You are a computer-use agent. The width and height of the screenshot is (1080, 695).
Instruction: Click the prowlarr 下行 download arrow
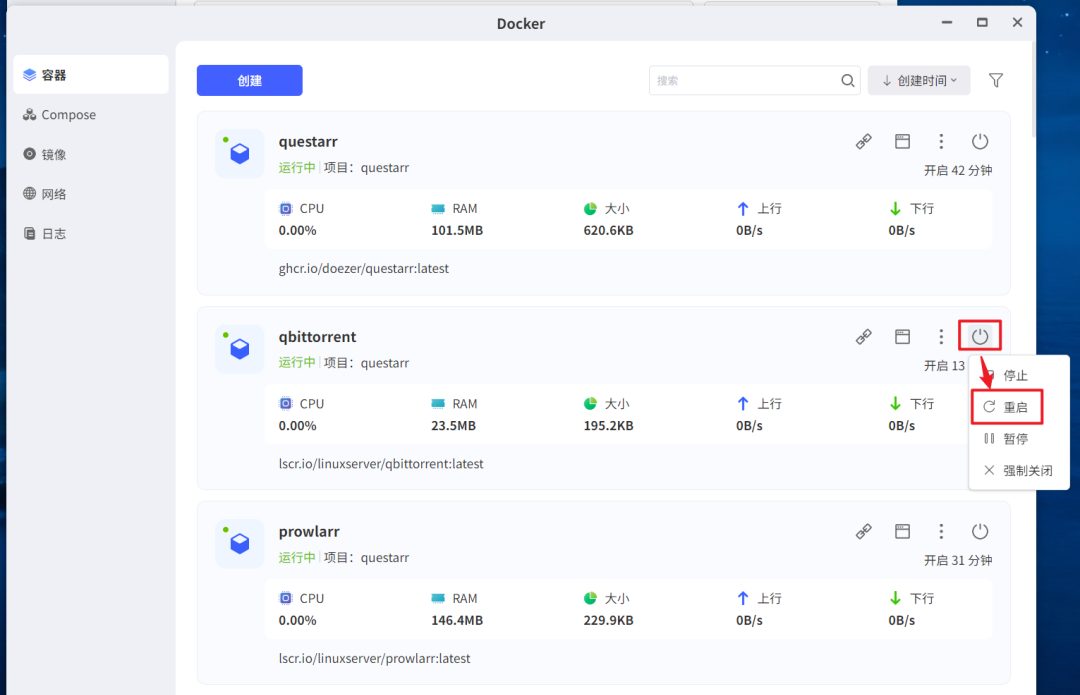[x=895, y=598]
